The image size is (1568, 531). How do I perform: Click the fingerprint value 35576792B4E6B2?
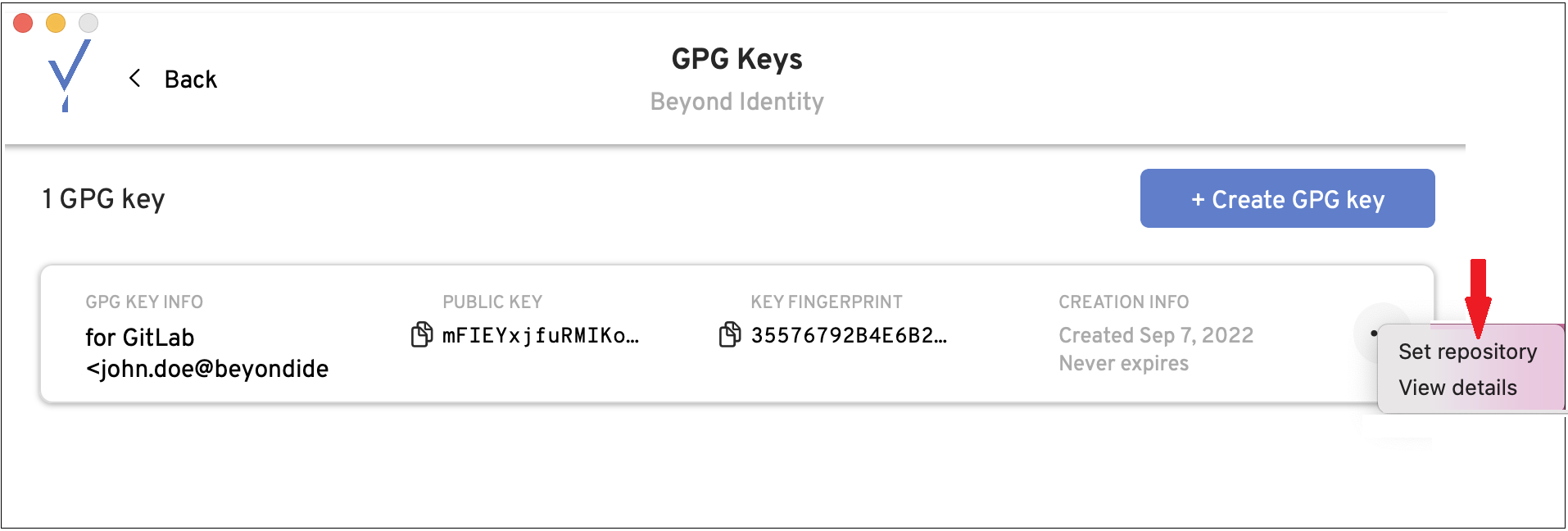pyautogui.click(x=848, y=335)
